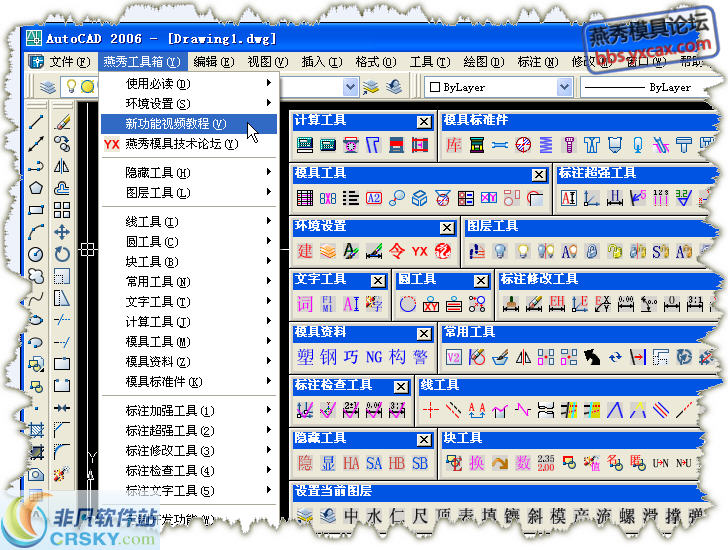The width and height of the screenshot is (728, 550).
Task: Close the 环境设置 toolbar
Action: click(x=447, y=227)
